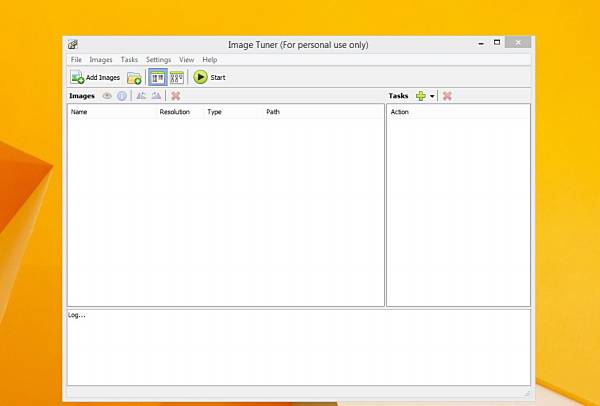This screenshot has height=406, width=600.
Task: Open the File menu
Action: (76, 60)
